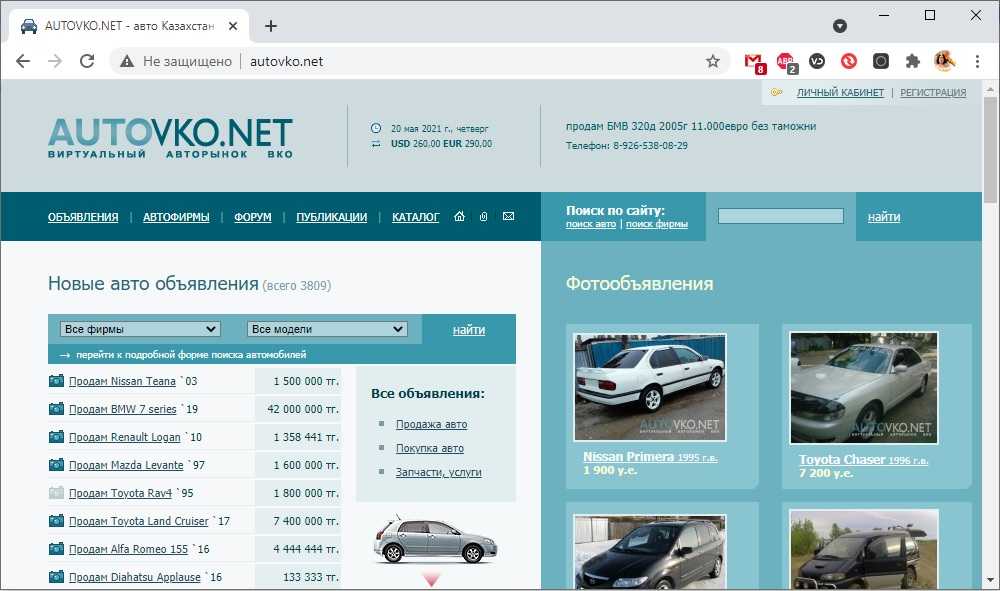Viewport: 1000px width, 591px height.
Task: Bookmark this page with the star icon
Action: (713, 61)
